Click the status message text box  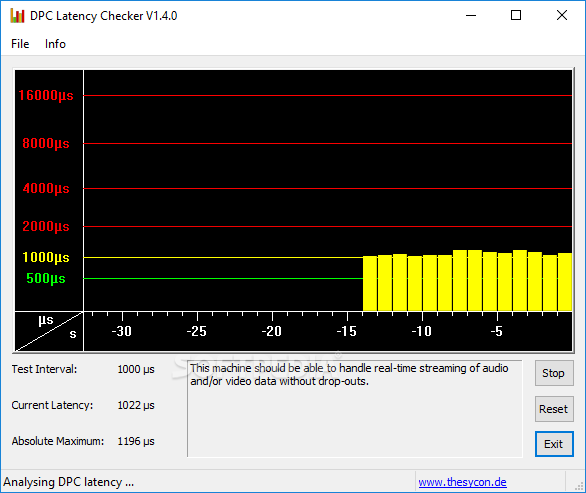[355, 409]
